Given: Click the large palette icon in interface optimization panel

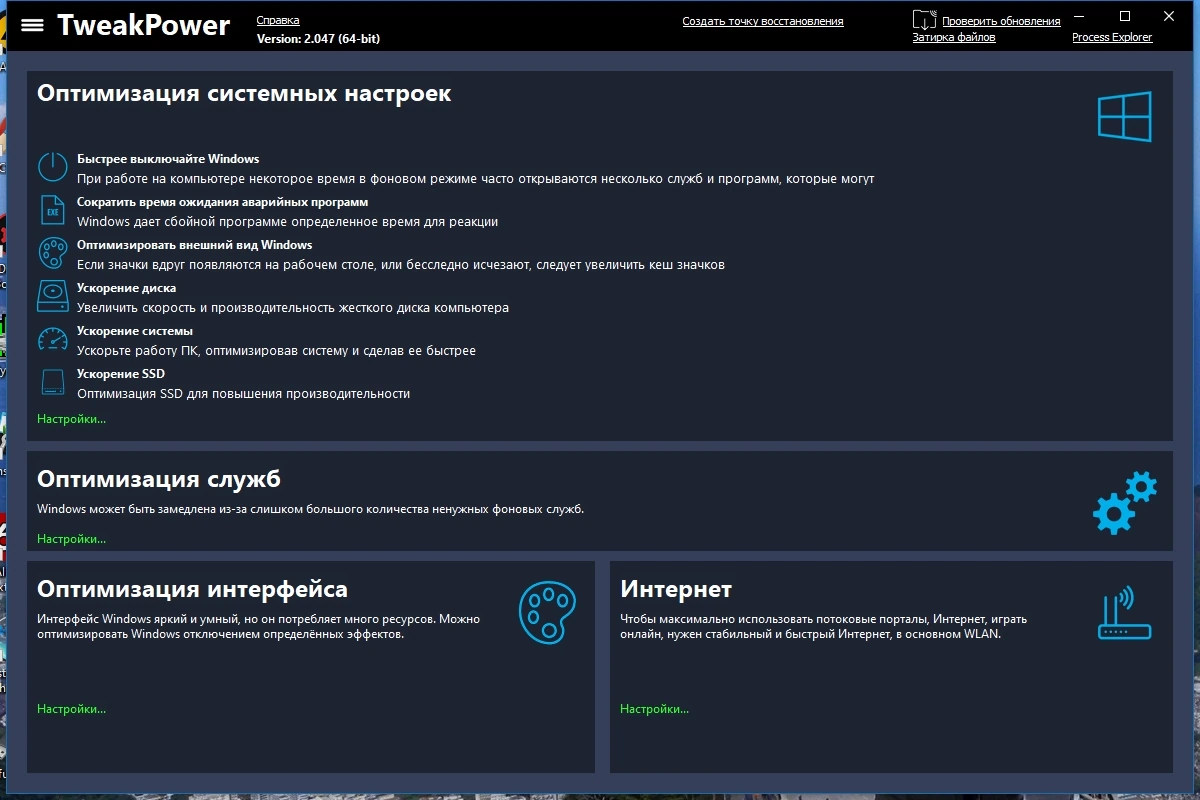Looking at the screenshot, I should point(547,612).
